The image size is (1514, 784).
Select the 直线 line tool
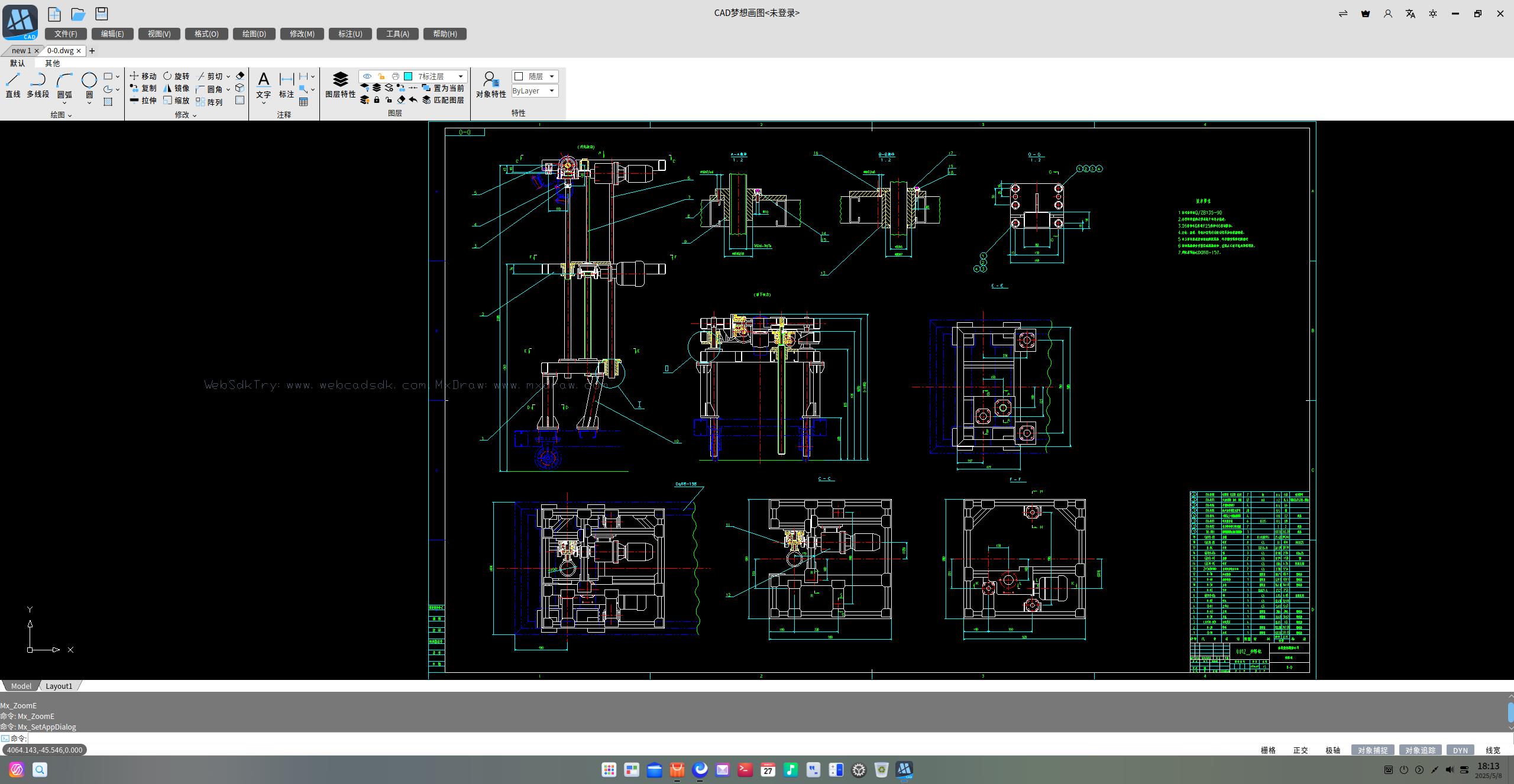point(13,85)
